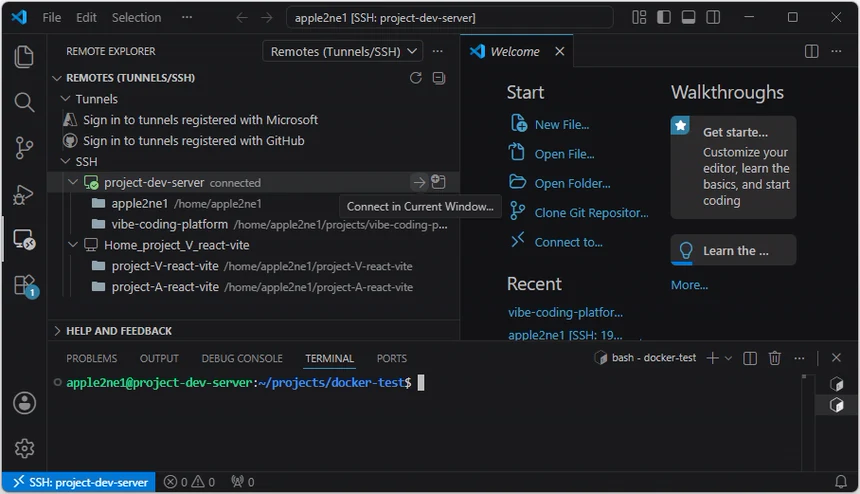Open the terminal launch profile dropdown arrow
Screen dimensions: 860x494
pyautogui.click(x=728, y=359)
